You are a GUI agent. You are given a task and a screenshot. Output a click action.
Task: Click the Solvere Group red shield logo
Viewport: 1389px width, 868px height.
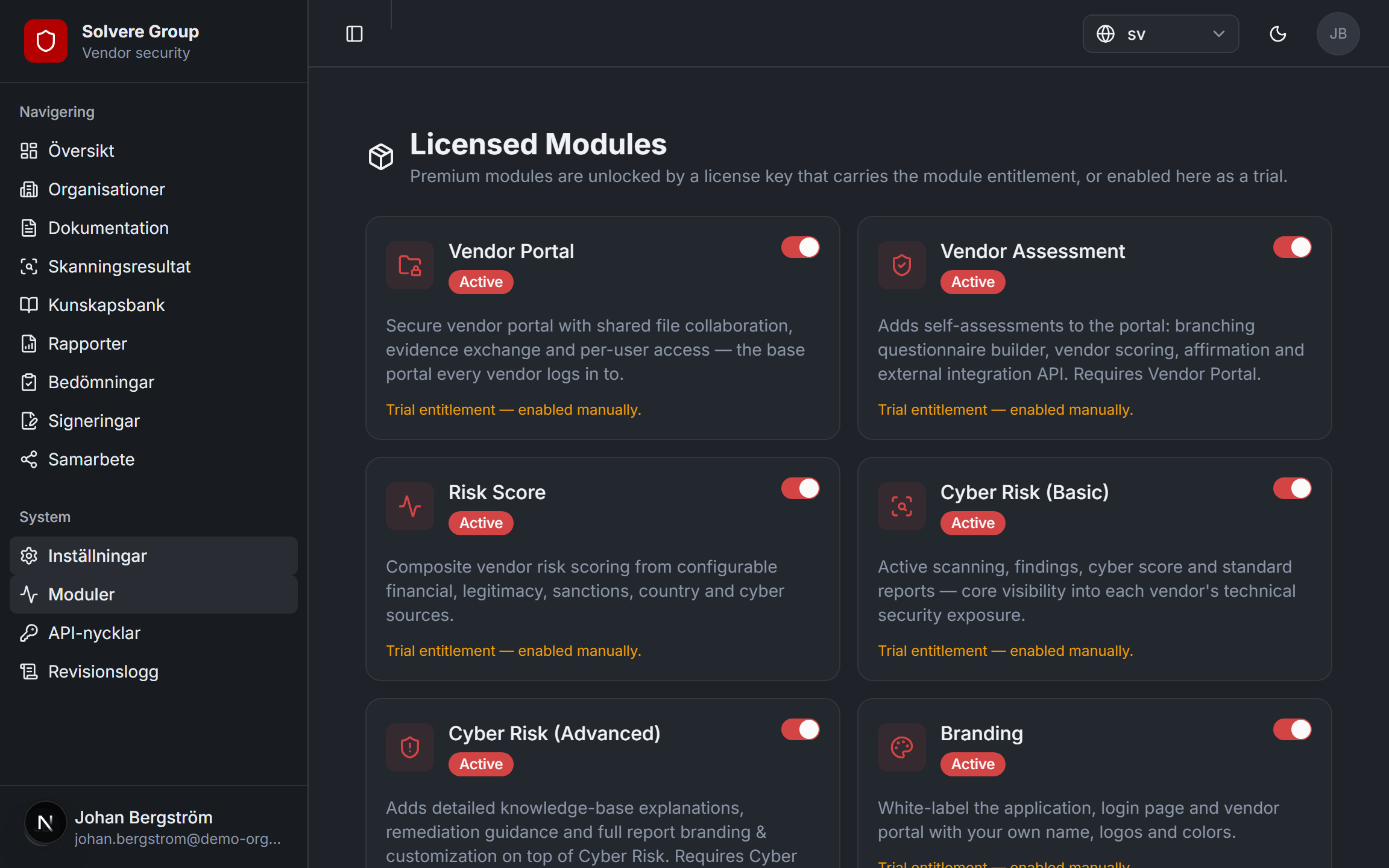tap(46, 41)
